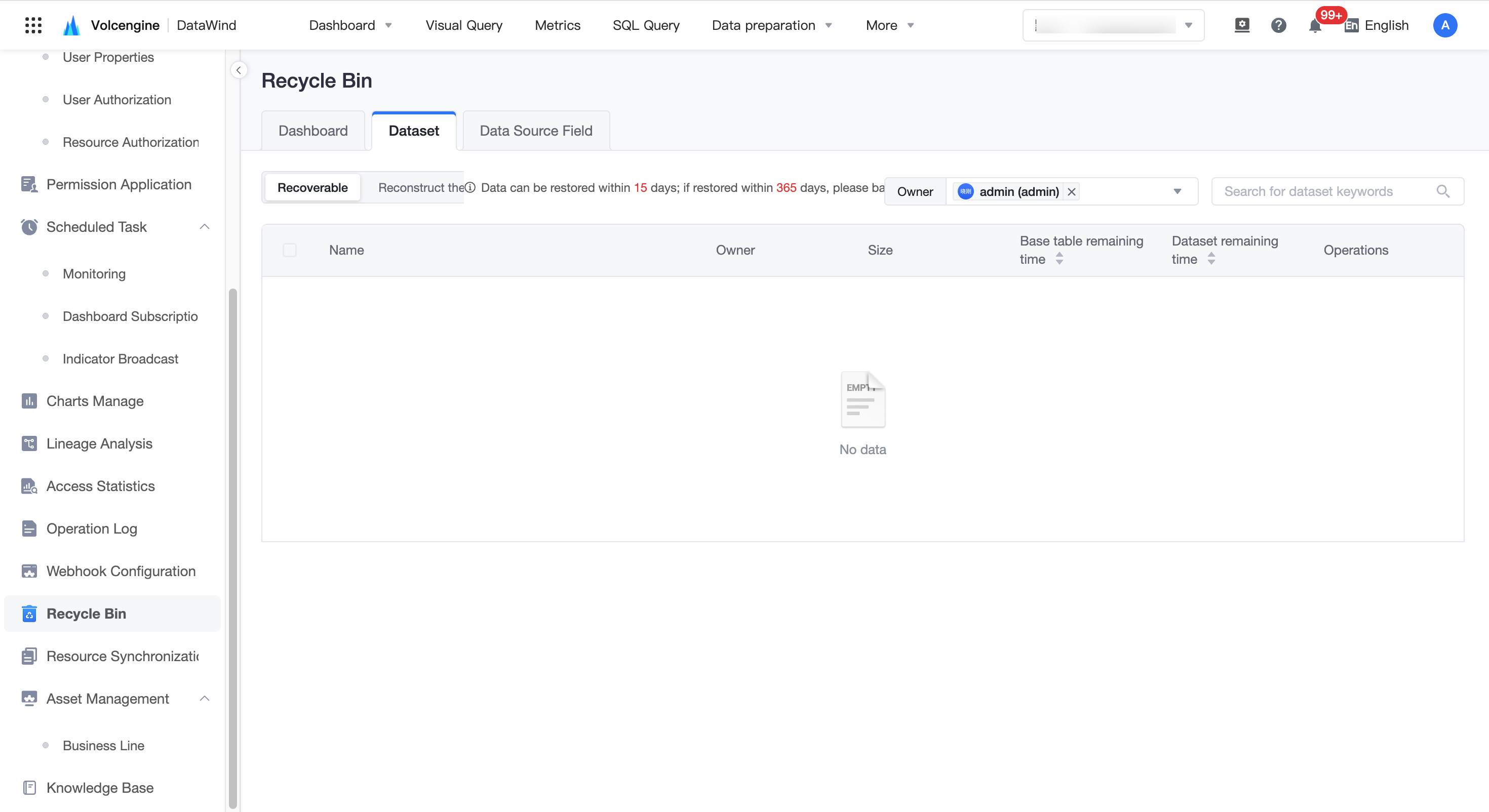Collapse the sidebar with arrow icon
The image size is (1489, 812).
[x=238, y=70]
